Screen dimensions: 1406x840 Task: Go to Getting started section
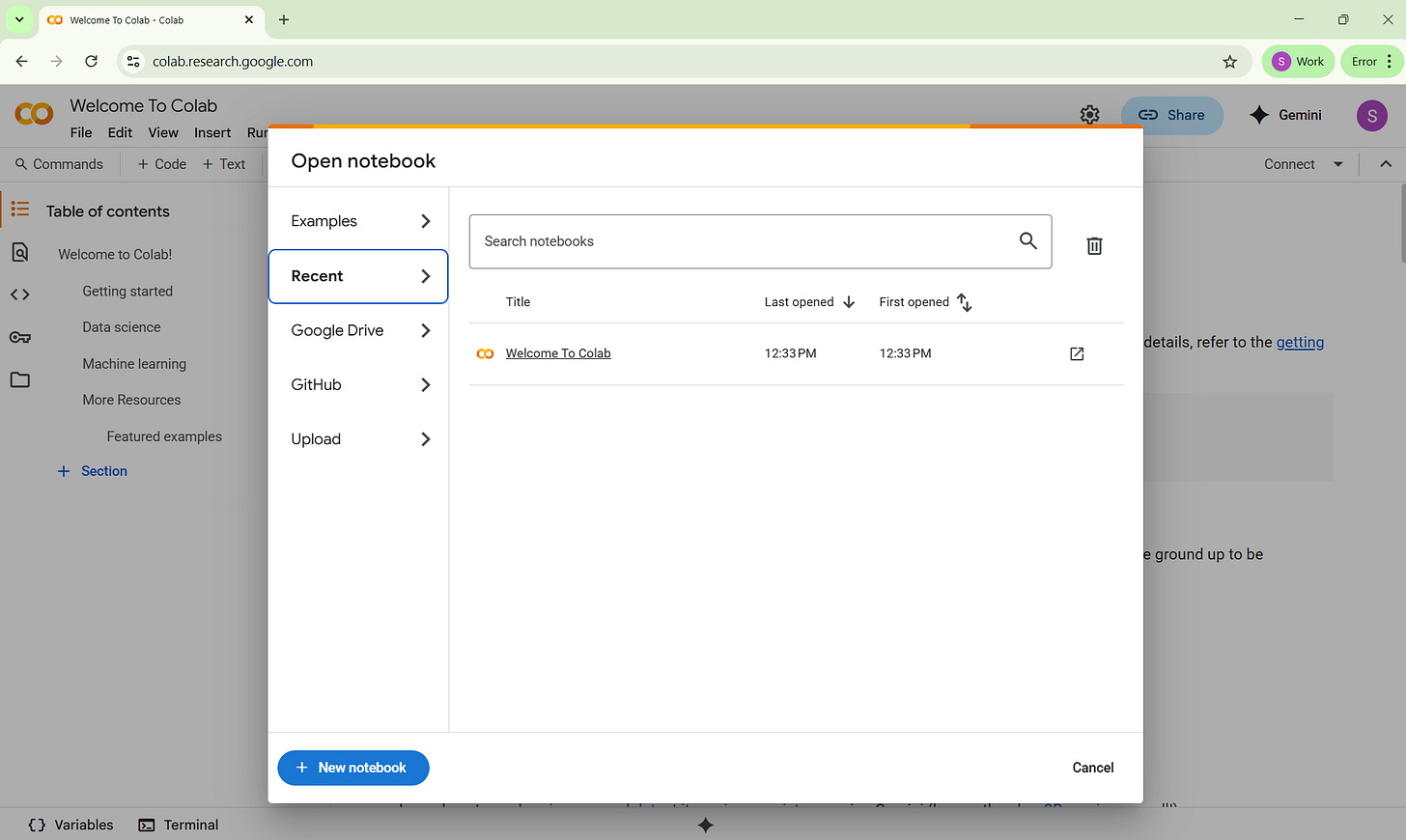point(127,291)
